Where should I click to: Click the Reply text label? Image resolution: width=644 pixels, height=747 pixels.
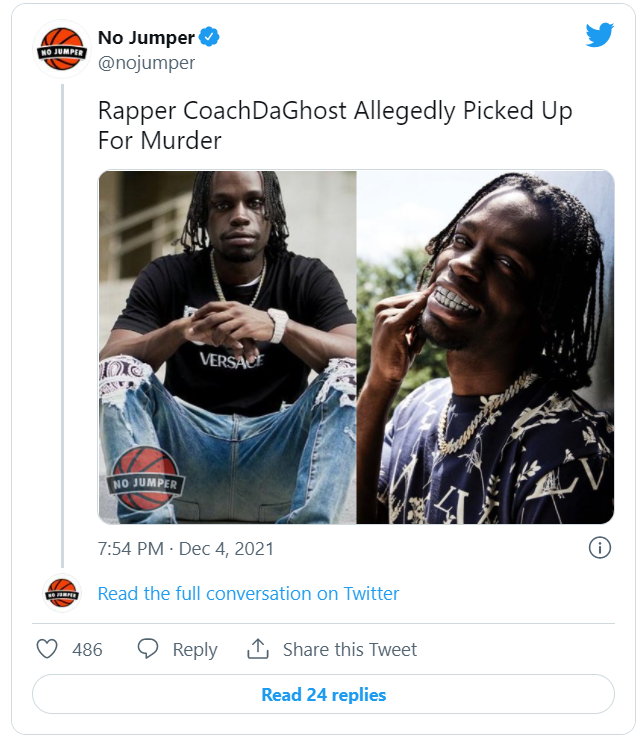click(x=195, y=650)
